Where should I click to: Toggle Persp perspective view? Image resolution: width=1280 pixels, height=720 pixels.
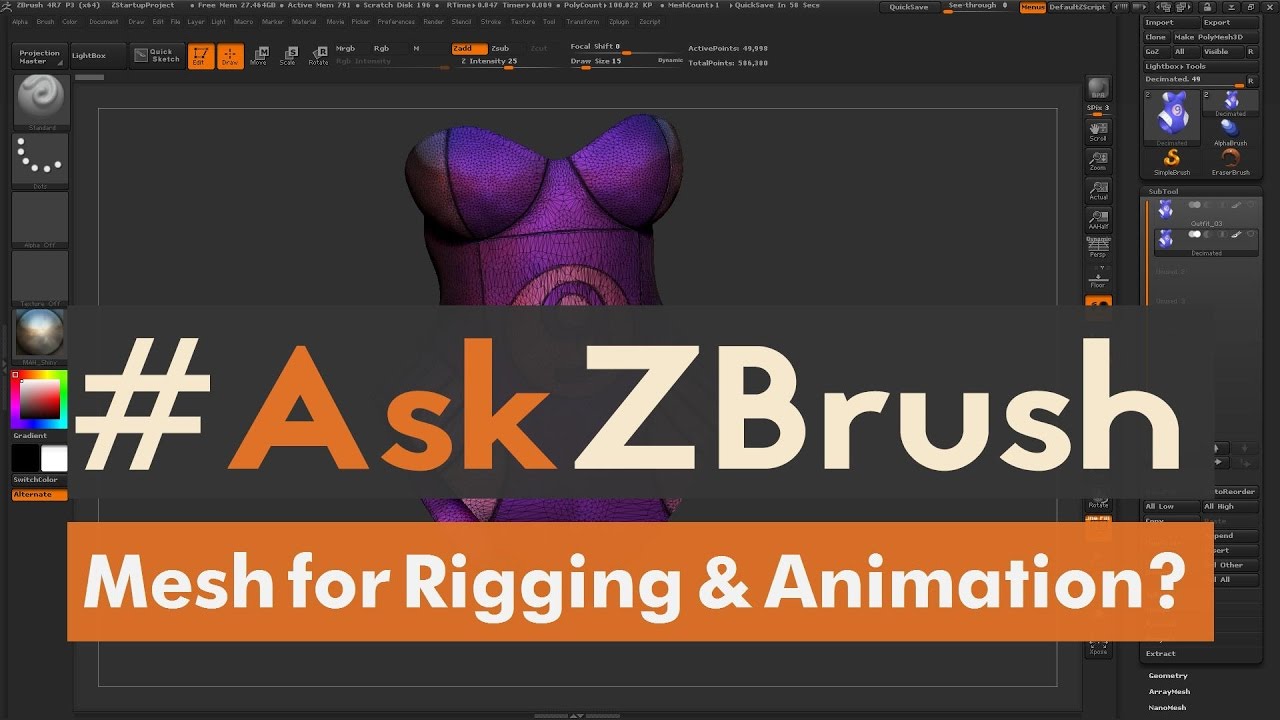pyautogui.click(x=1098, y=248)
